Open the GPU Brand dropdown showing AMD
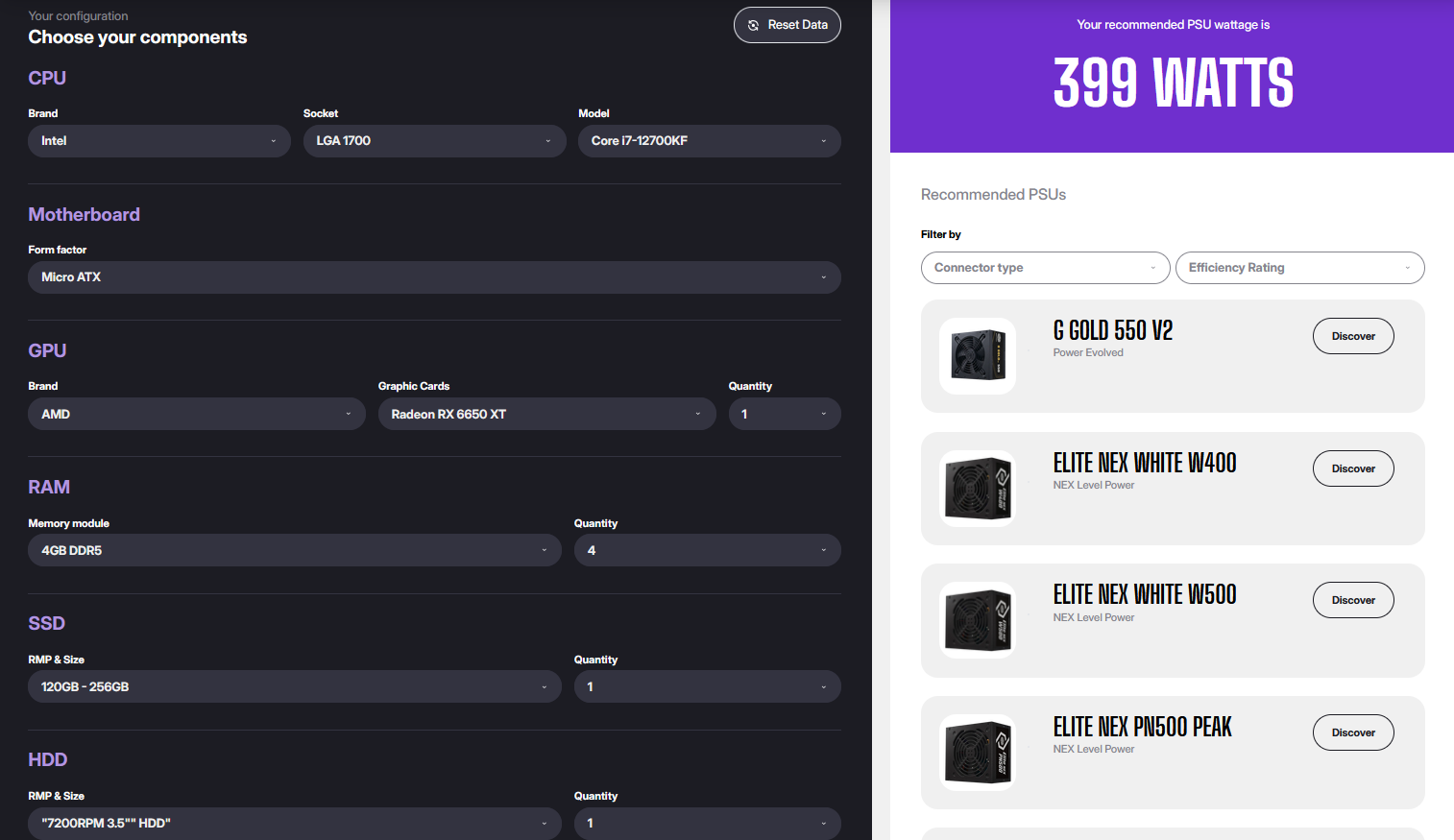1454x840 pixels. pos(197,414)
